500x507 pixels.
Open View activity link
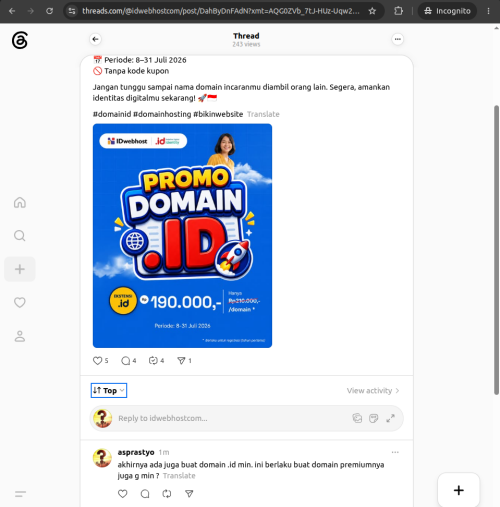click(373, 391)
